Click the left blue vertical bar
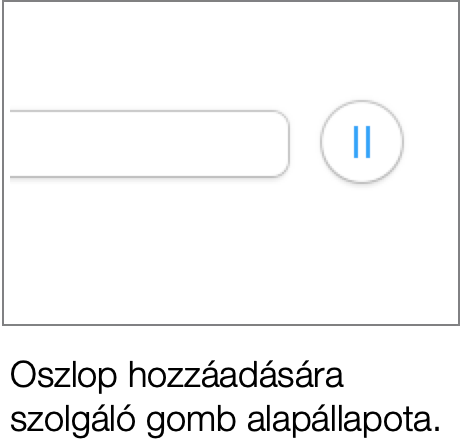 click(x=356, y=142)
